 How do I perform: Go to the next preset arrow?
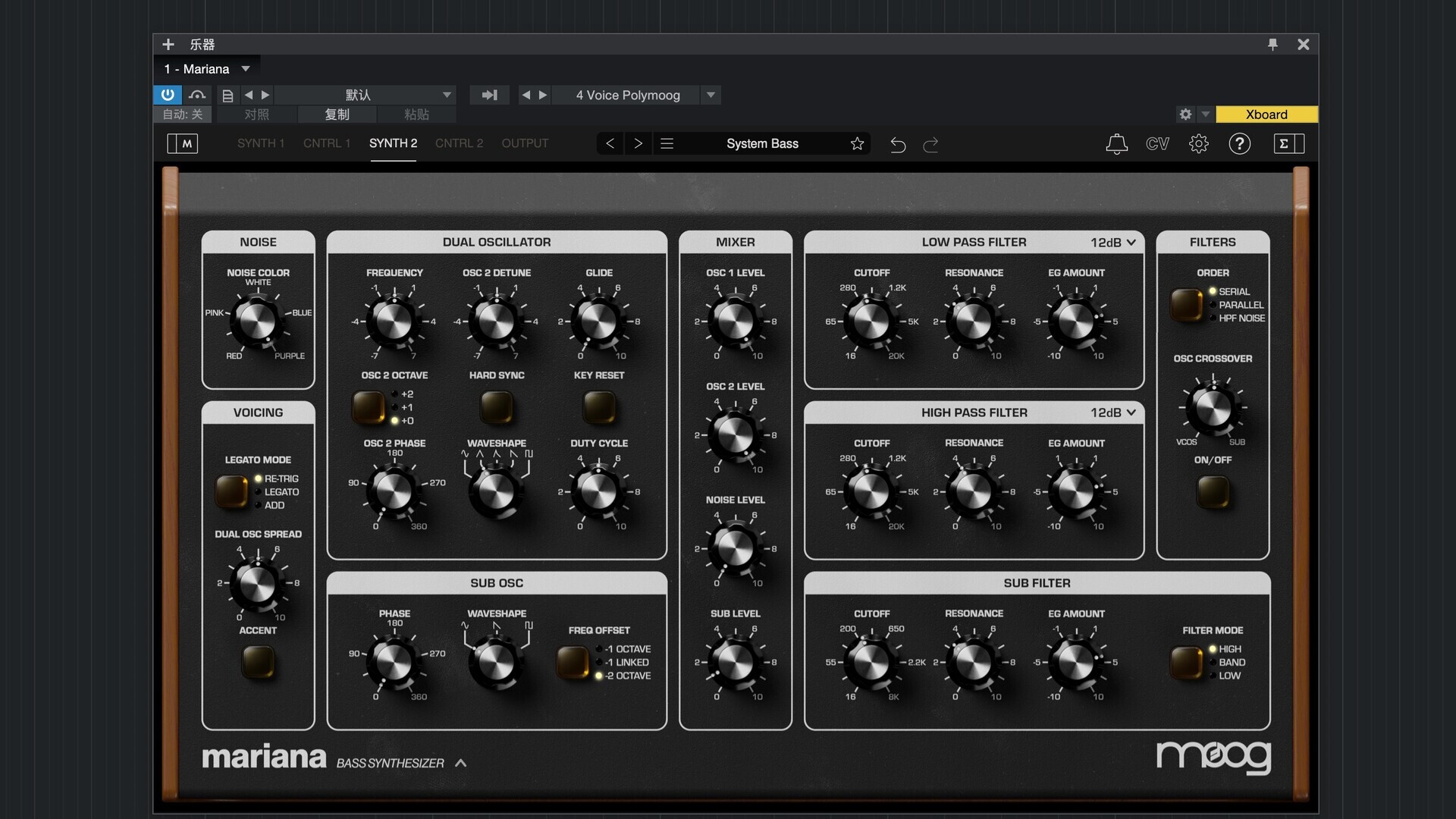638,144
